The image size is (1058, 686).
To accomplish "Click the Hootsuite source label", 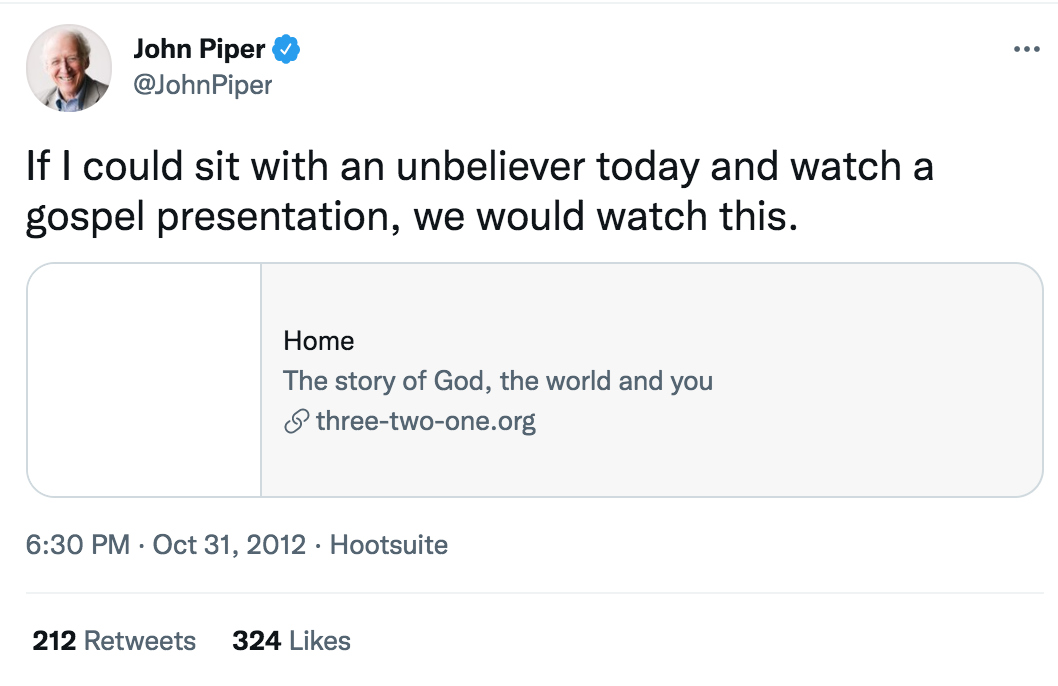I will click(x=389, y=544).
